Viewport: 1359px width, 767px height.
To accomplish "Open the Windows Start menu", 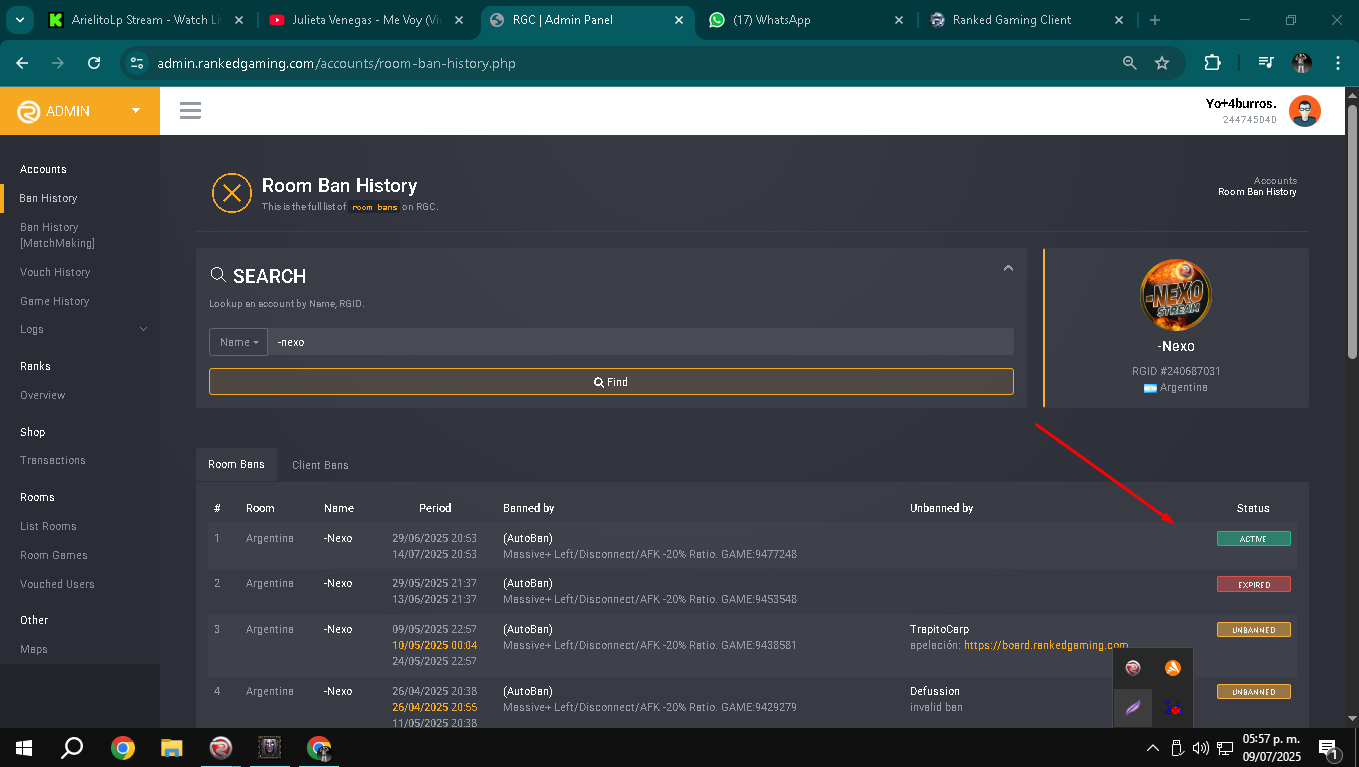I will click(23, 747).
